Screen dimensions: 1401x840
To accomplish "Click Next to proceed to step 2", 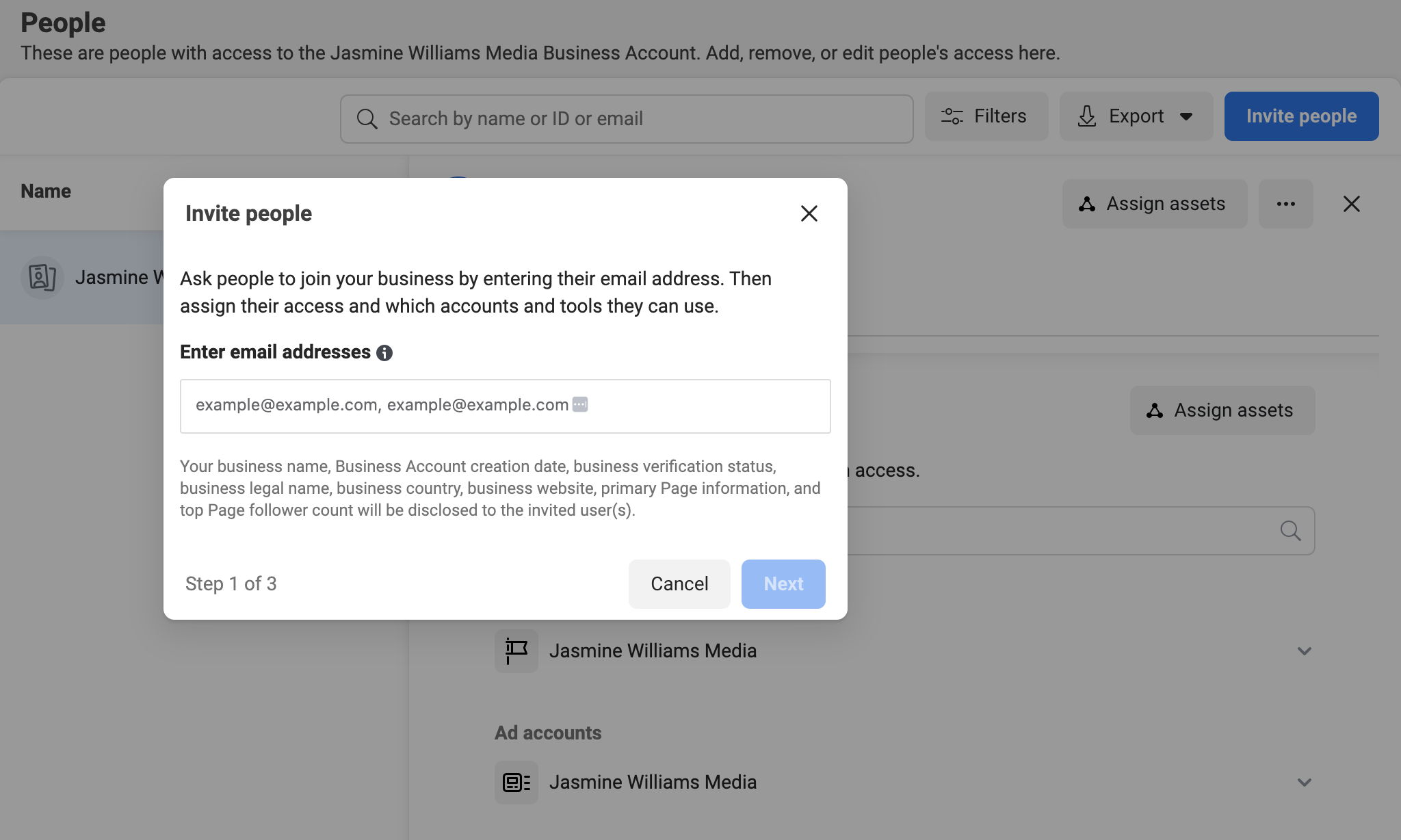I will pos(783,583).
